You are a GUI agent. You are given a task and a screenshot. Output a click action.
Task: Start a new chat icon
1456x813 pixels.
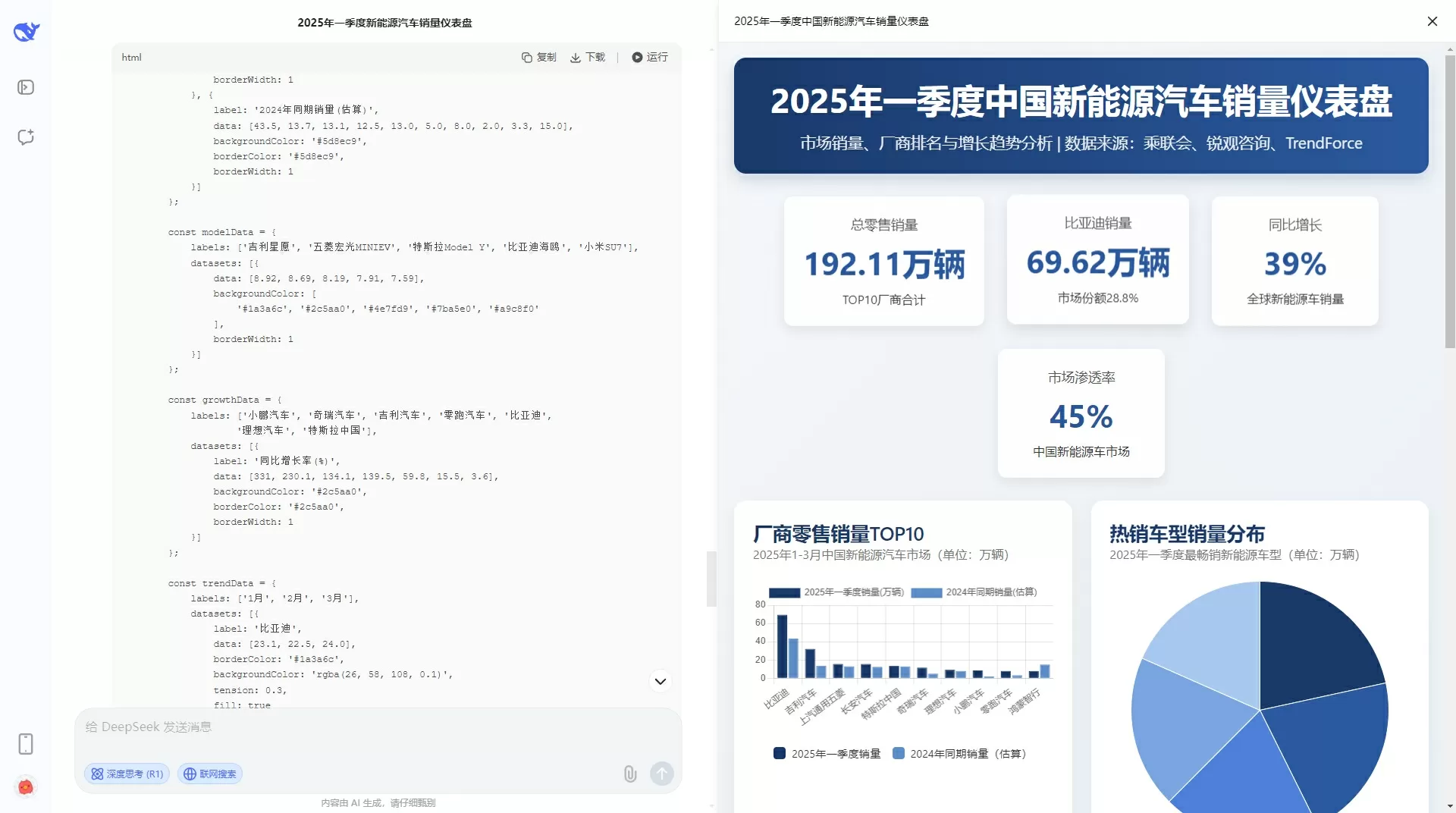point(26,137)
